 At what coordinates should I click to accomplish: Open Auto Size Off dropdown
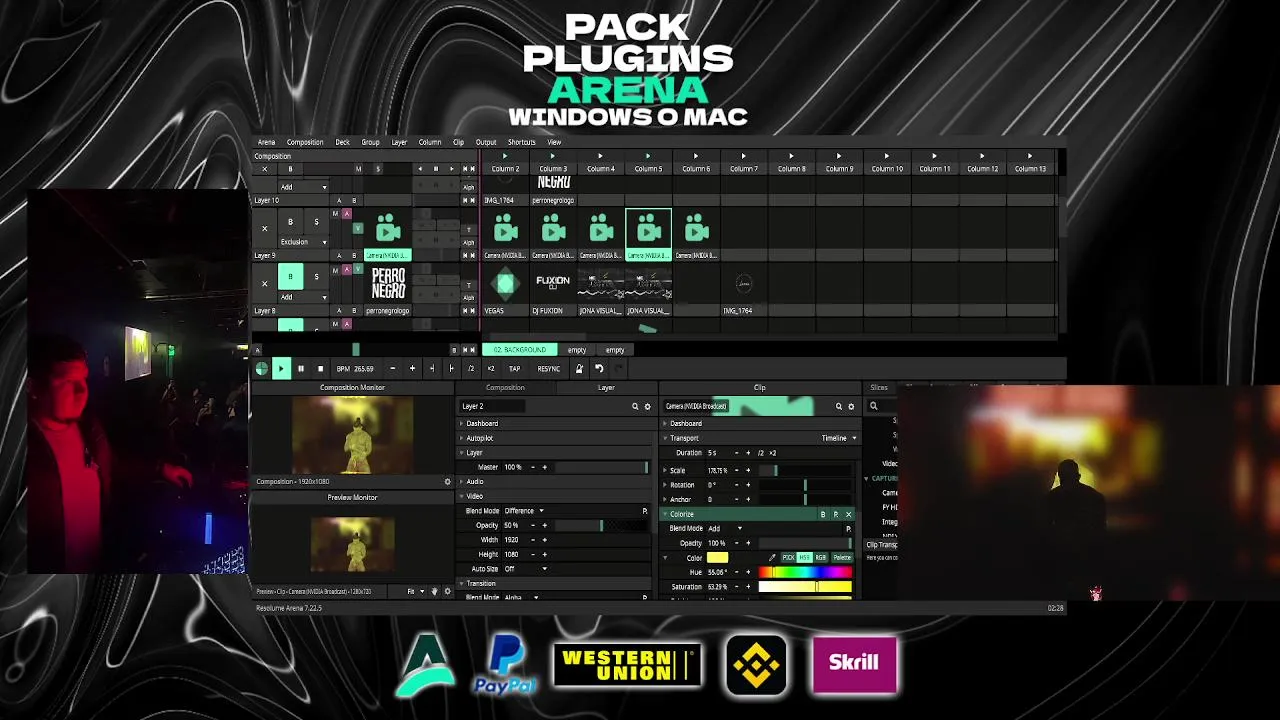[524, 569]
